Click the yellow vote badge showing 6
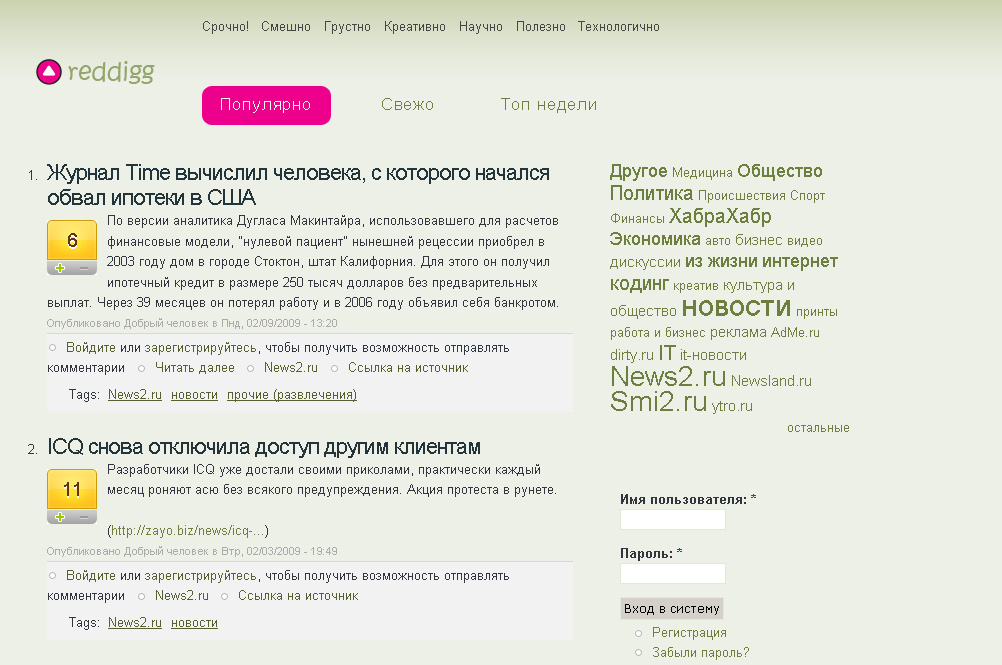This screenshot has width=1002, height=665. [x=71, y=241]
